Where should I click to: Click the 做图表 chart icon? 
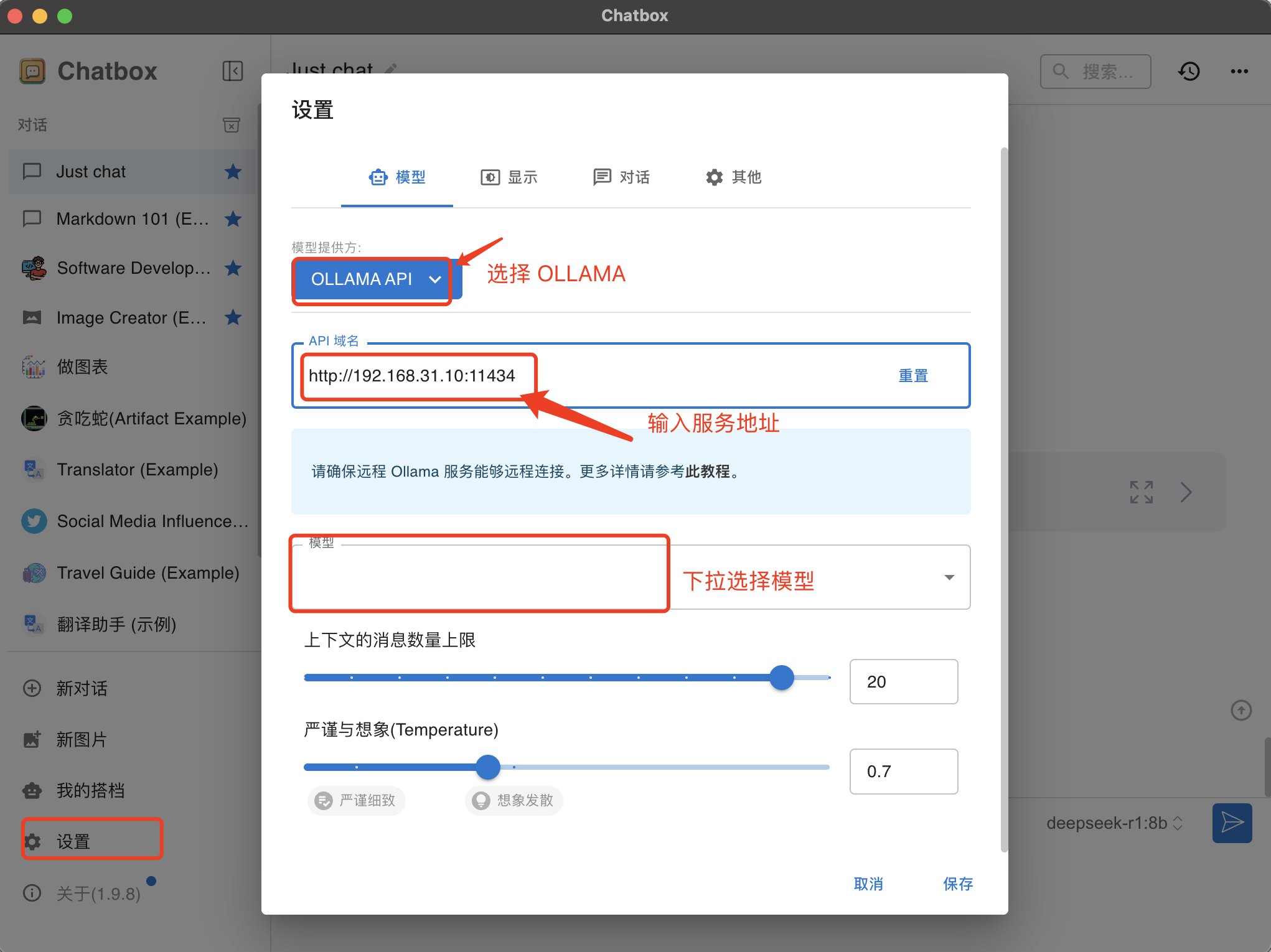click(x=34, y=367)
